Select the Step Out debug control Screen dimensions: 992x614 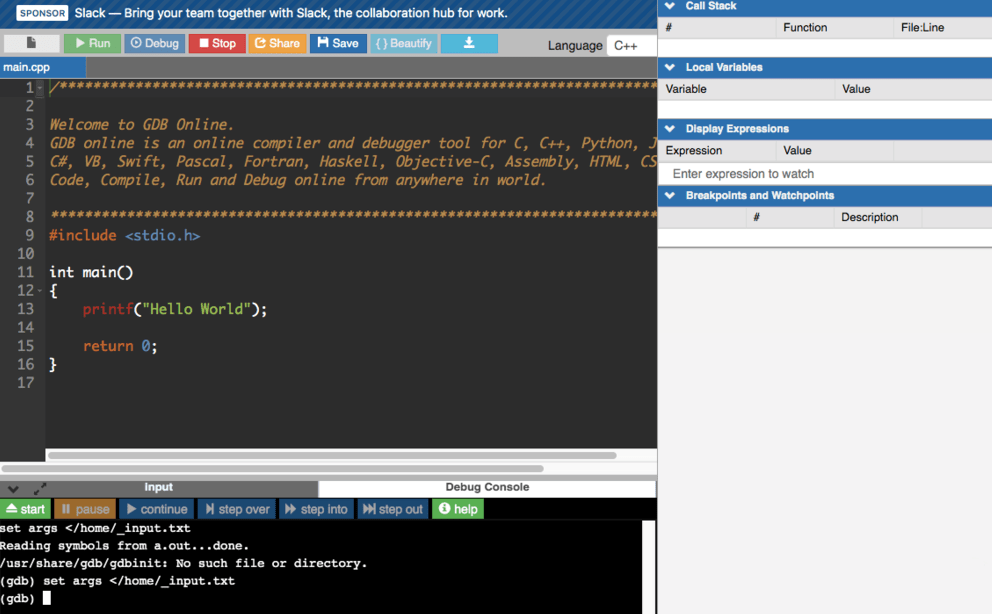pos(392,509)
